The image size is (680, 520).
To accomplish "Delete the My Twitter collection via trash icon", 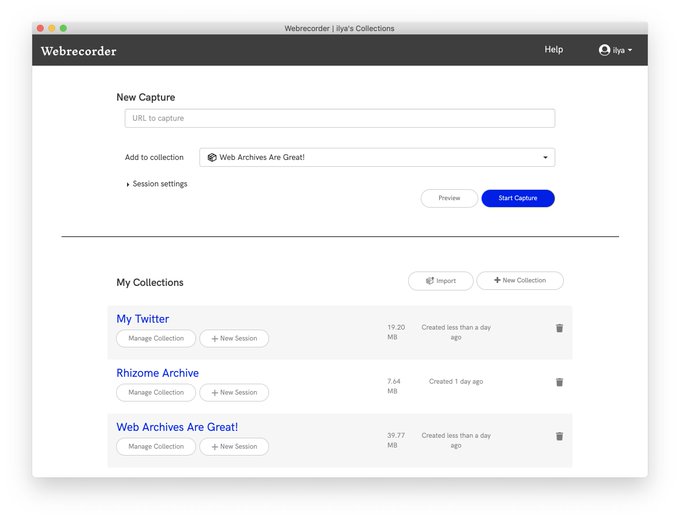I will (x=559, y=328).
